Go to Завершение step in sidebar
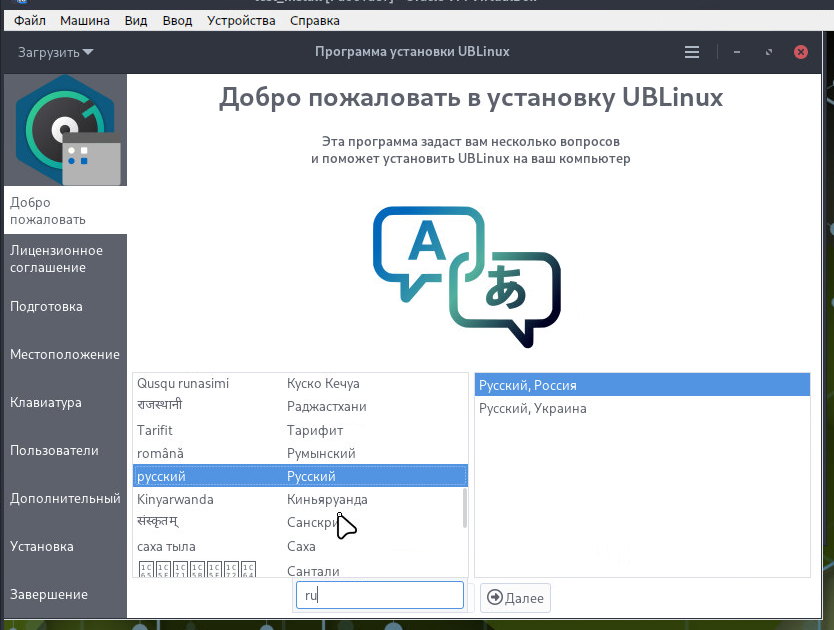 (65, 594)
